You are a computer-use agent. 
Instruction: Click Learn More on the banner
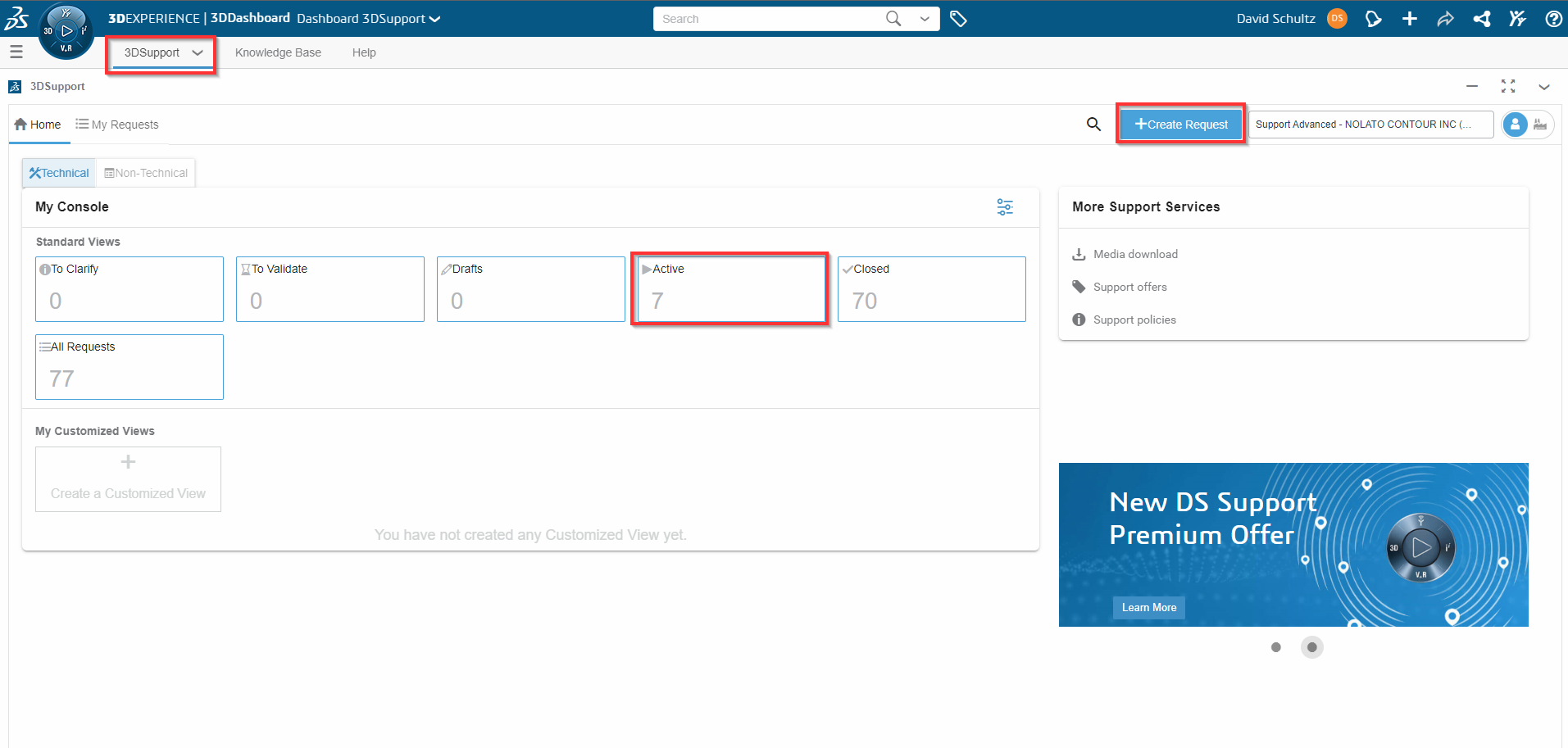point(1148,608)
